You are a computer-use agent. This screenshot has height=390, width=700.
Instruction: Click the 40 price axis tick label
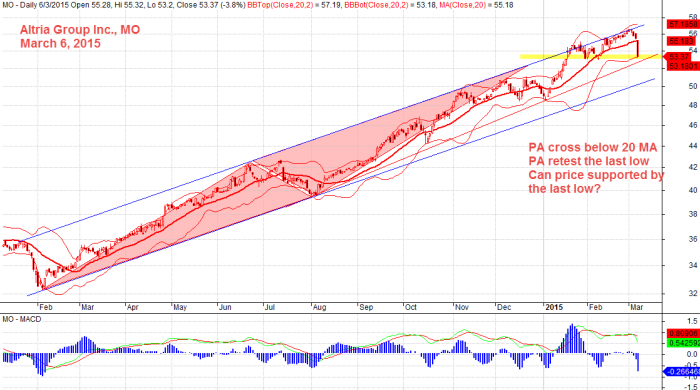click(x=693, y=191)
